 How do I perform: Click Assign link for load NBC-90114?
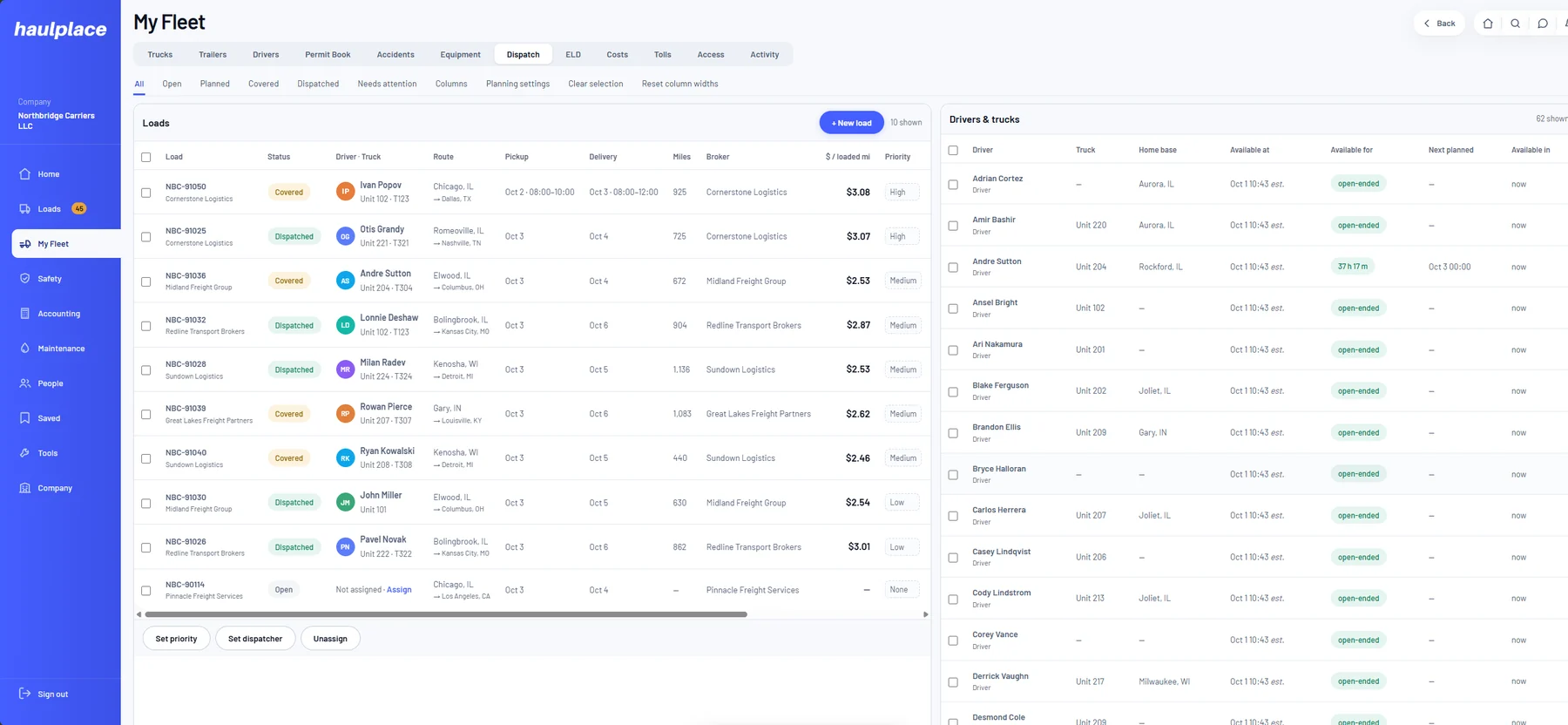tap(399, 590)
